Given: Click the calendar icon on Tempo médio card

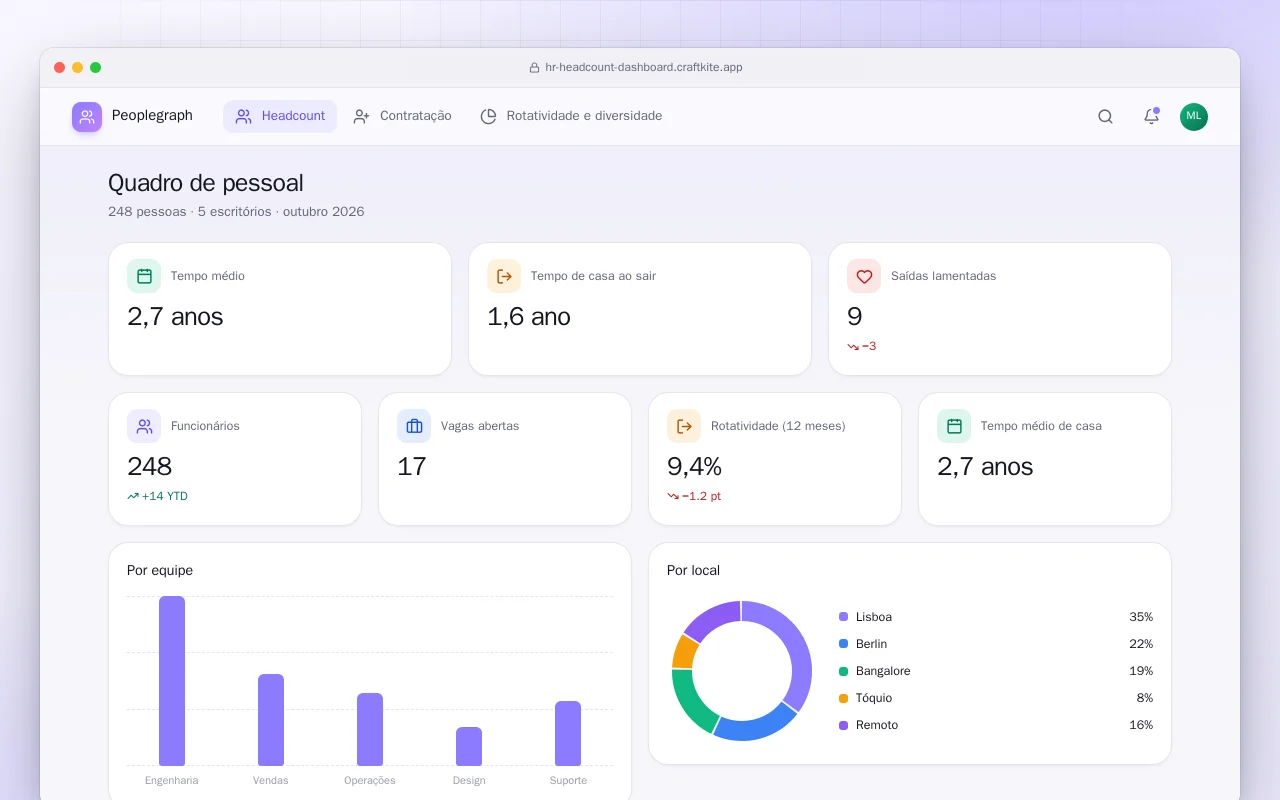Looking at the screenshot, I should pyautogui.click(x=144, y=276).
